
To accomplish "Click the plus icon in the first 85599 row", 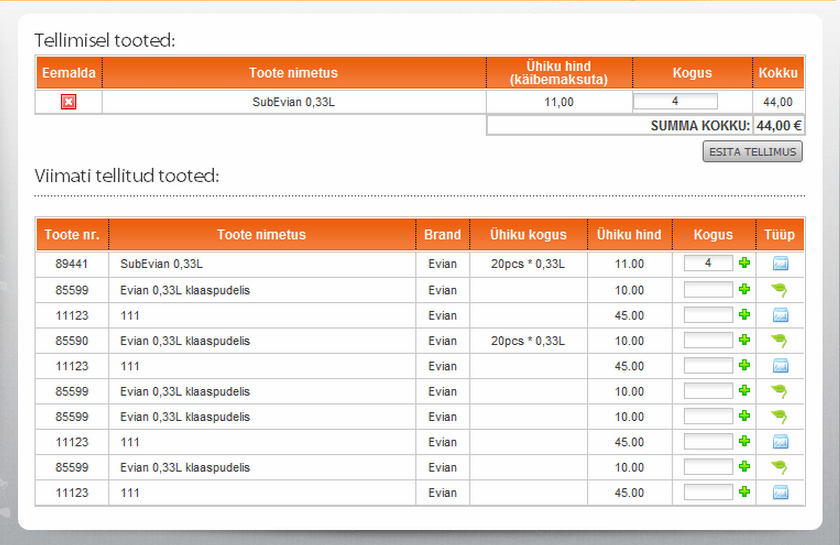I will coord(744,289).
